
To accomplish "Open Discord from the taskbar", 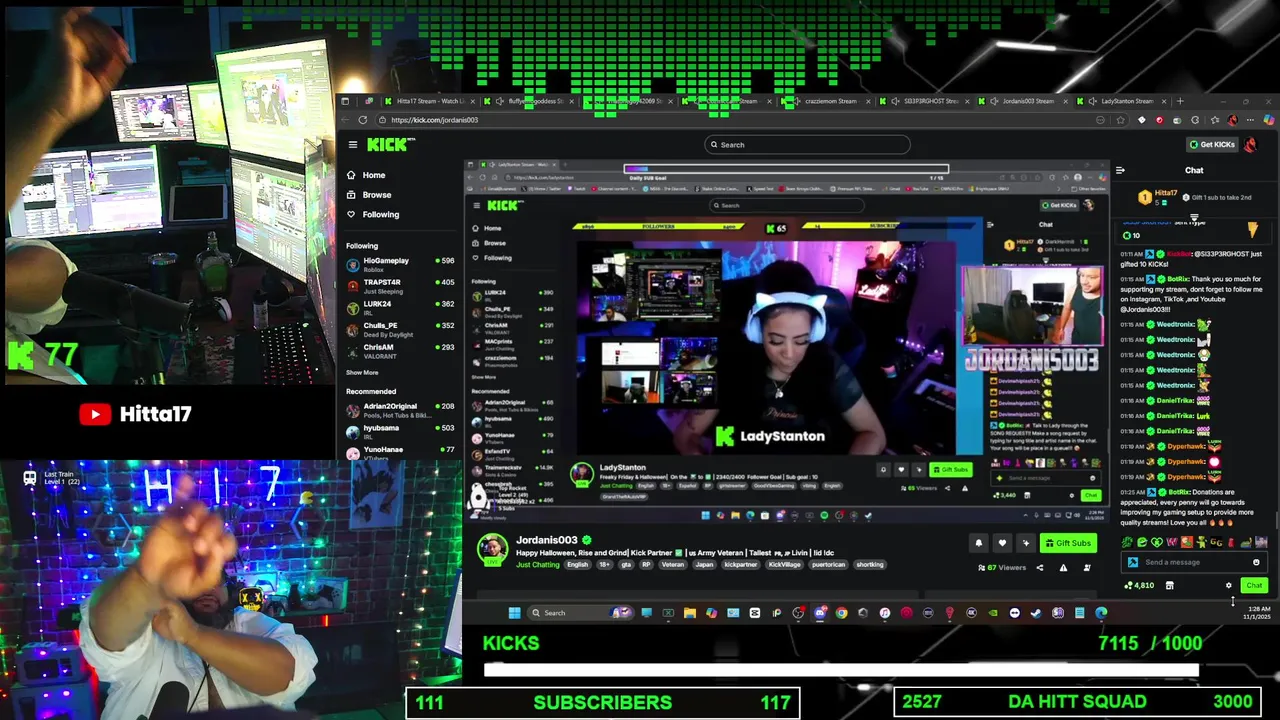I will (819, 613).
